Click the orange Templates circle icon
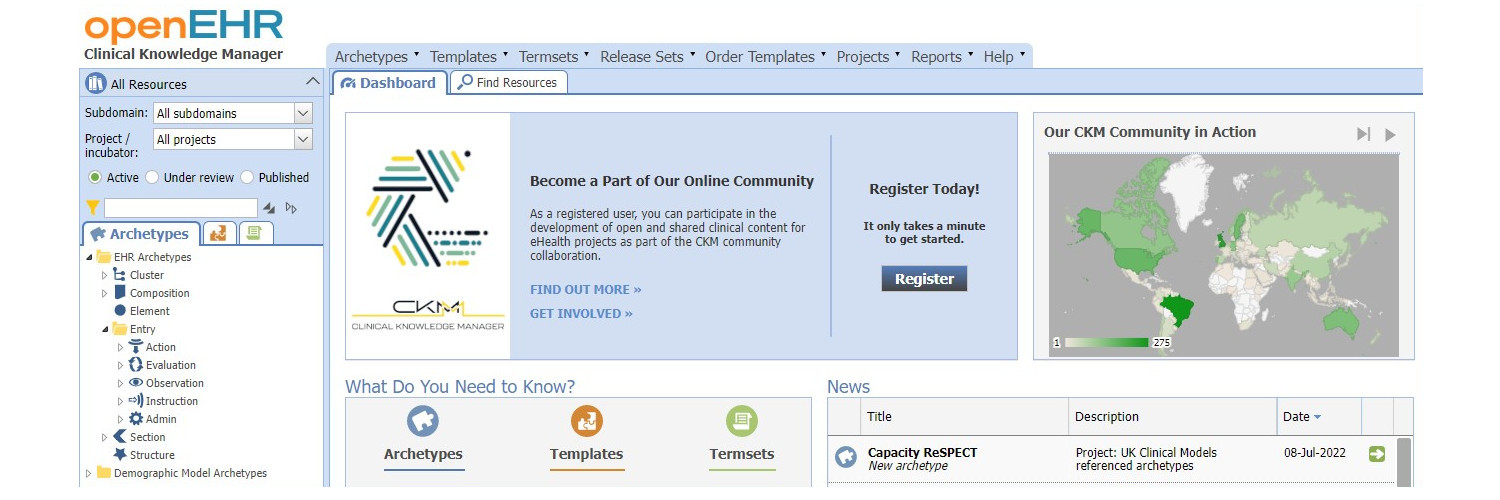Image resolution: width=1500 pixels, height=500 pixels. point(587,421)
